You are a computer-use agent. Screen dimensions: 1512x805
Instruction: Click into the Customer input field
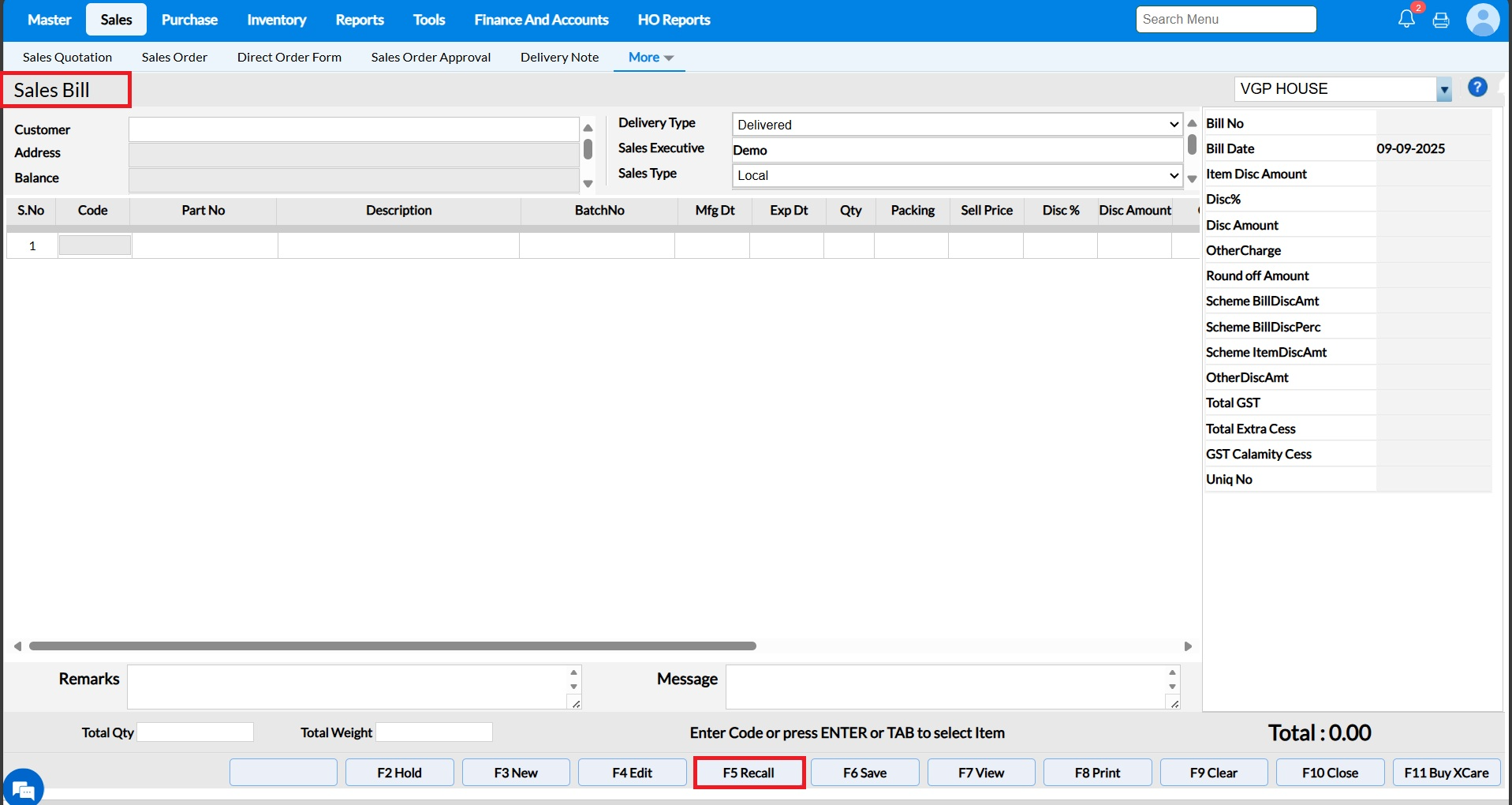pyautogui.click(x=353, y=129)
